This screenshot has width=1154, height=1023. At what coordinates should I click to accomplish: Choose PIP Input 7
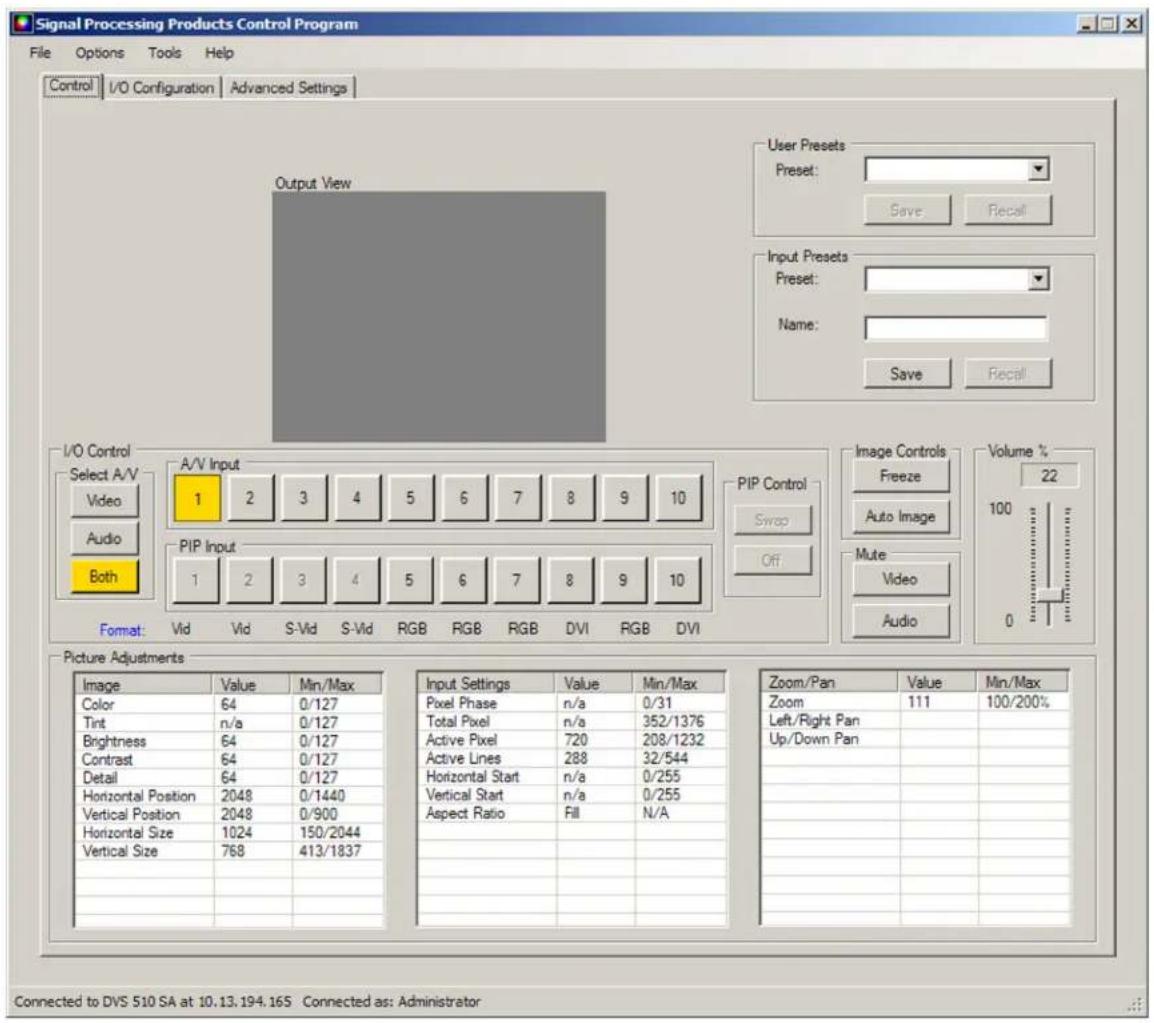point(517,580)
